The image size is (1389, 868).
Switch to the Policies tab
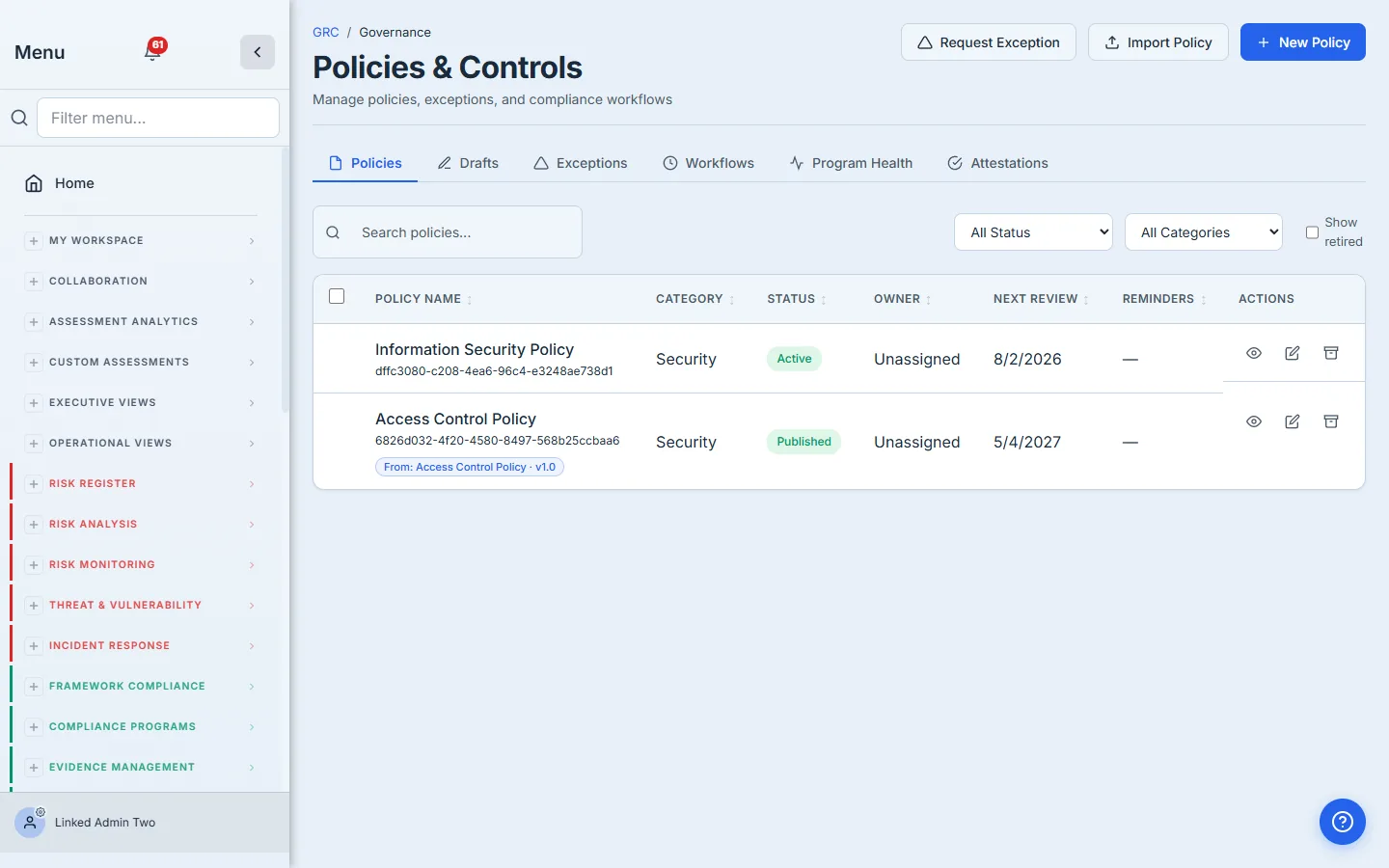point(366,163)
